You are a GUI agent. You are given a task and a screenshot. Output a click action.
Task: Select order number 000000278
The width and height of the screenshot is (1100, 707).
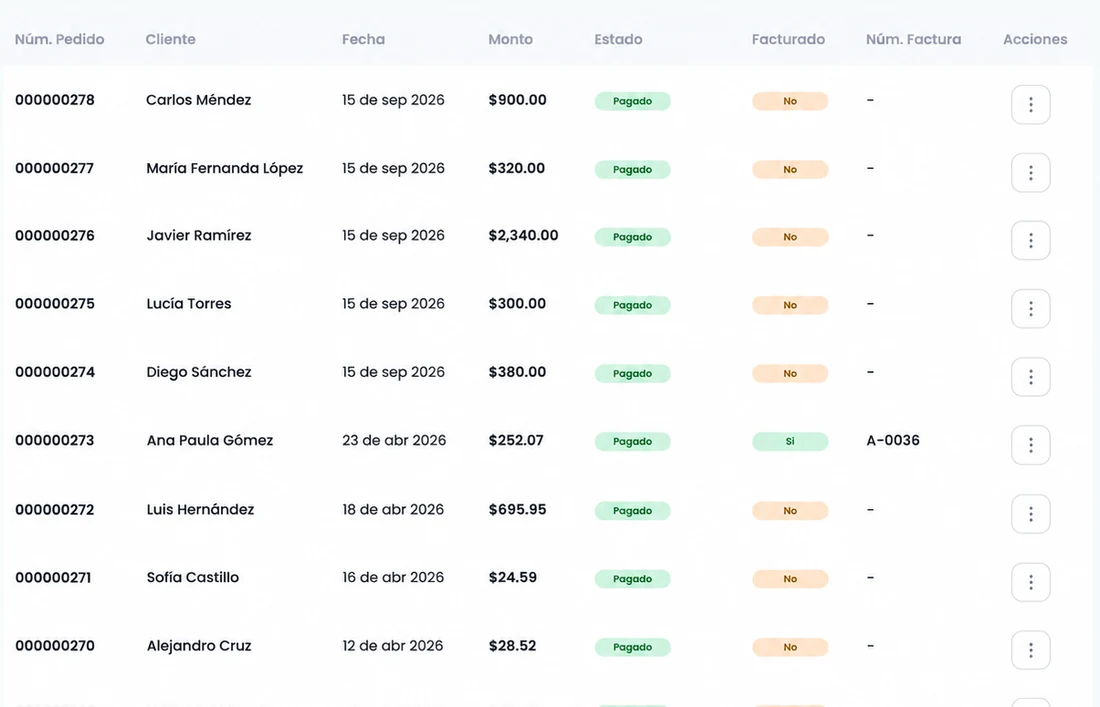(55, 100)
